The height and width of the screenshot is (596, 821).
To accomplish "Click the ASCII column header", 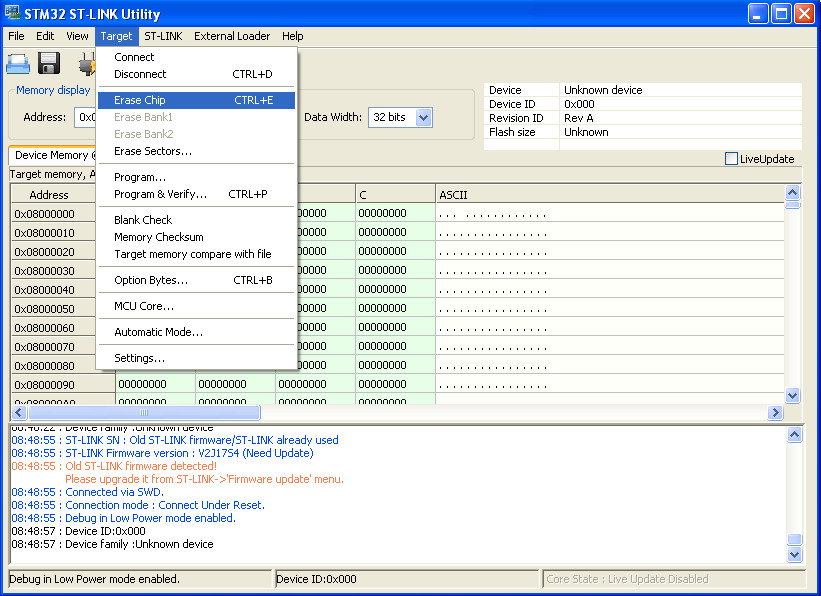I will click(x=610, y=195).
